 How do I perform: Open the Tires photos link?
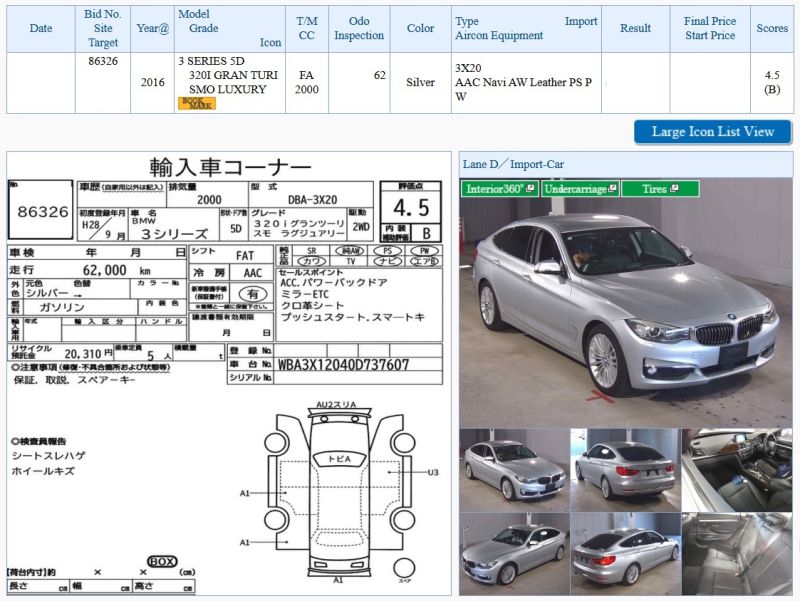coord(660,189)
